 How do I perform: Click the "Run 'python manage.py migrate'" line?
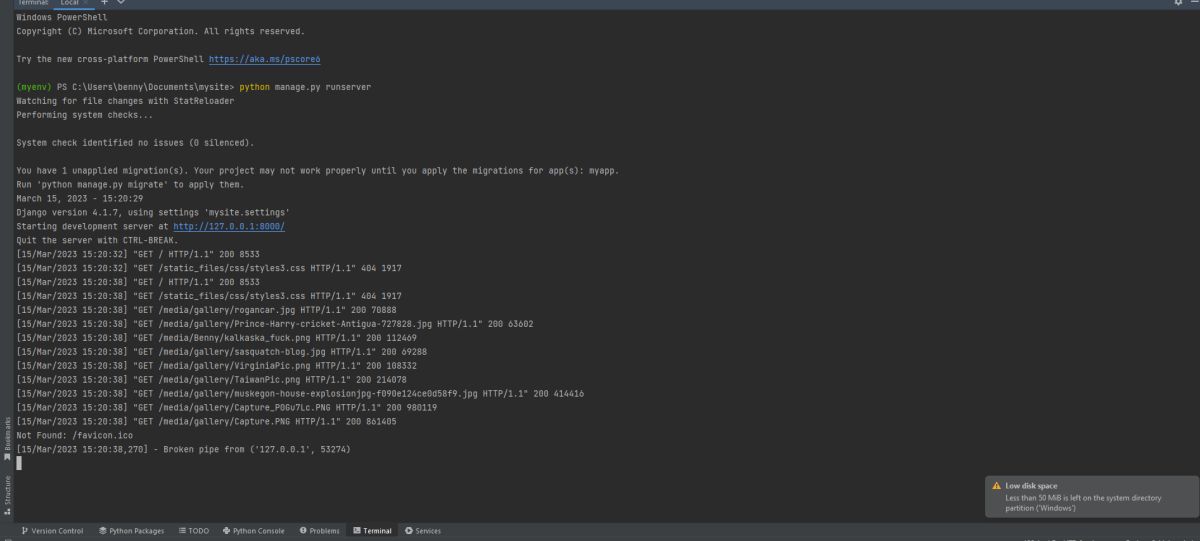[x=130, y=184]
